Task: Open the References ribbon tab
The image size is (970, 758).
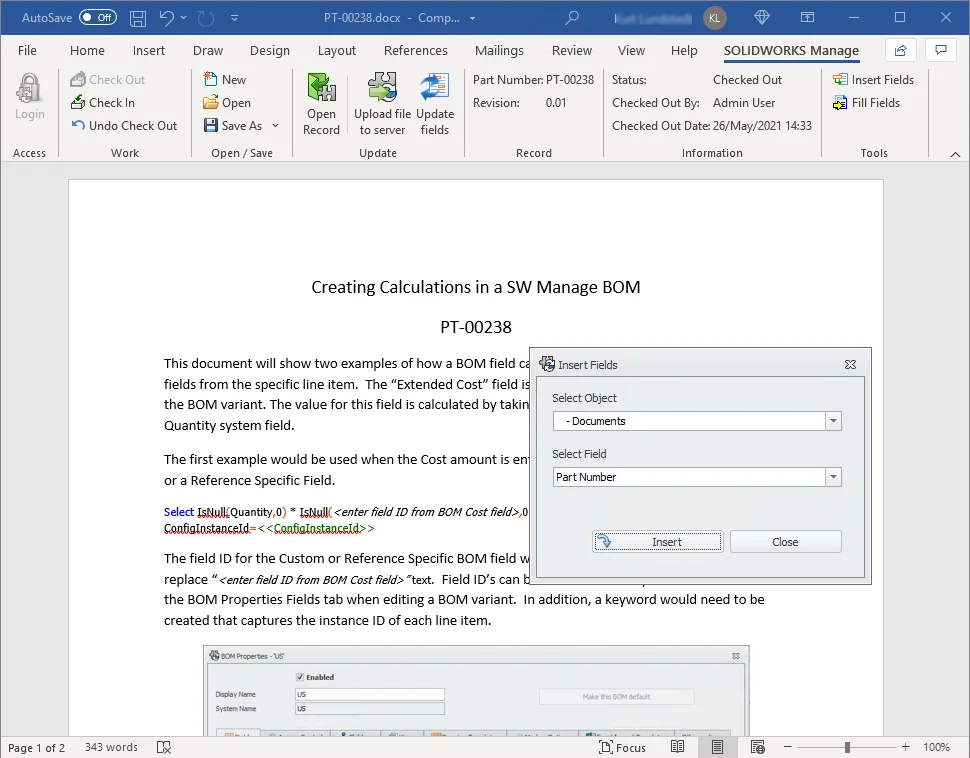Action: coord(416,51)
